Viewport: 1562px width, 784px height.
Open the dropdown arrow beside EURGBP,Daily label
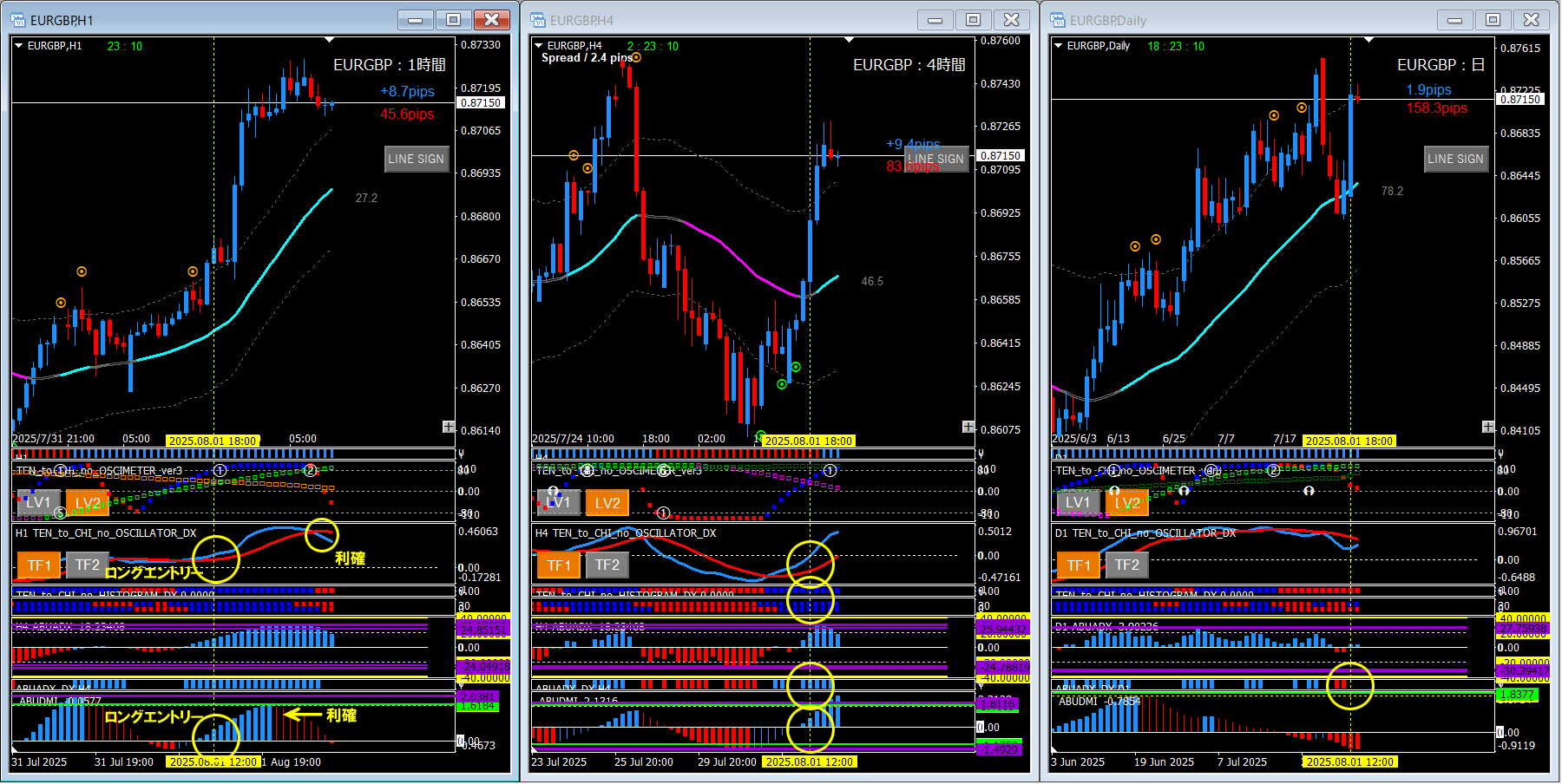coord(1059,46)
